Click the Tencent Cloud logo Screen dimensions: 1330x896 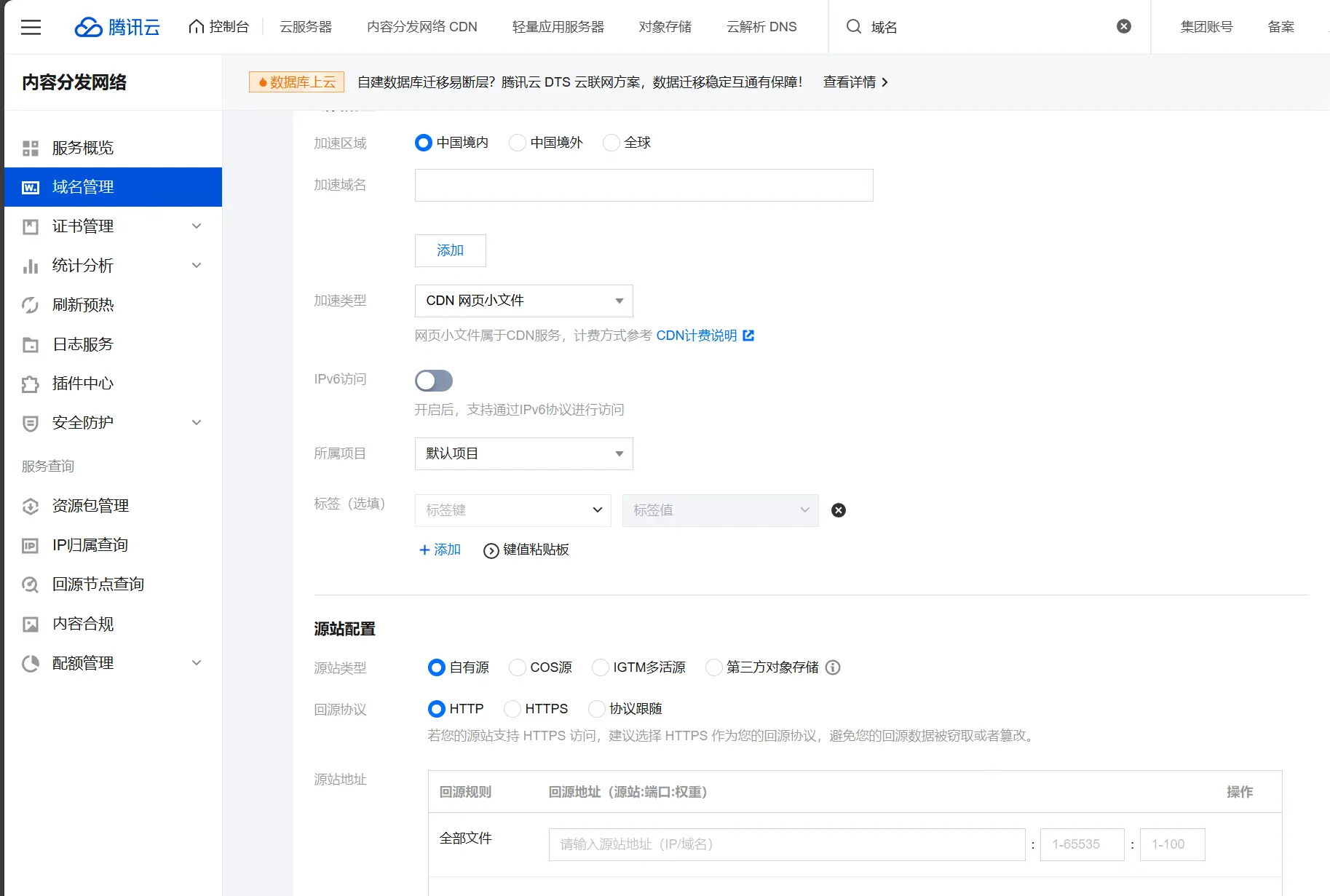point(117,27)
